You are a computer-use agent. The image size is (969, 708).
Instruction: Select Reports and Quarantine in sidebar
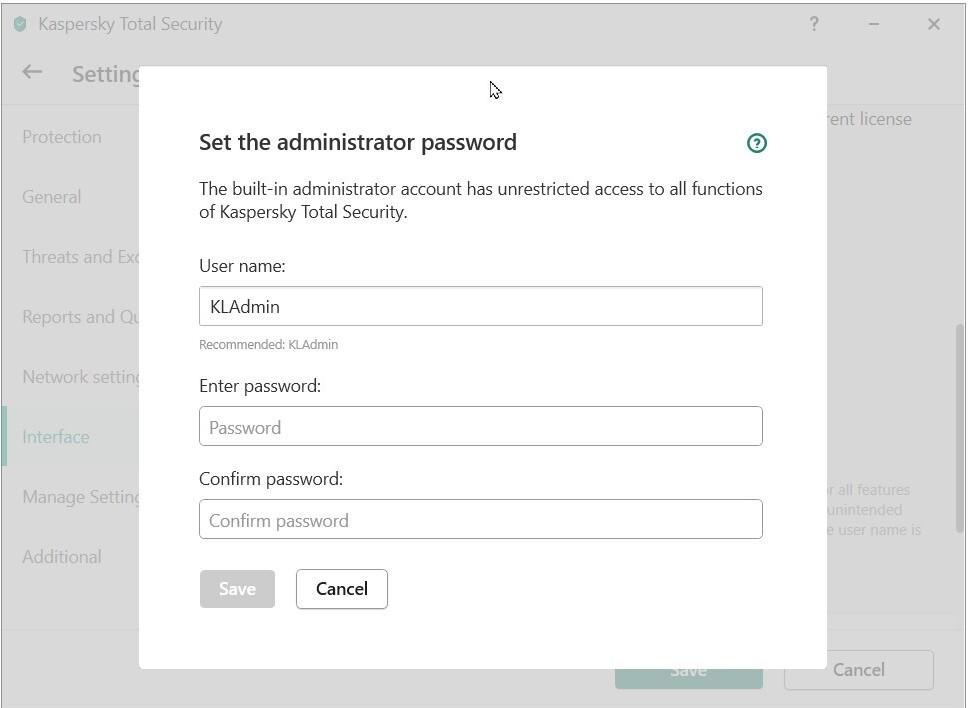(80, 317)
